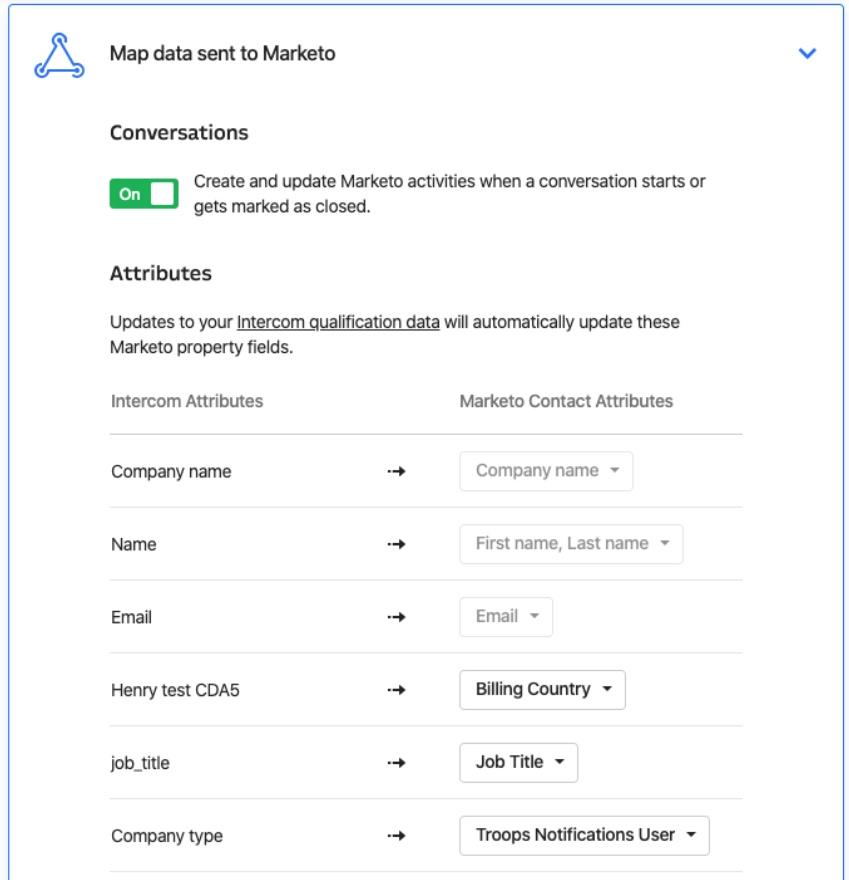Click the Intercom Attributes column header

coord(187,401)
